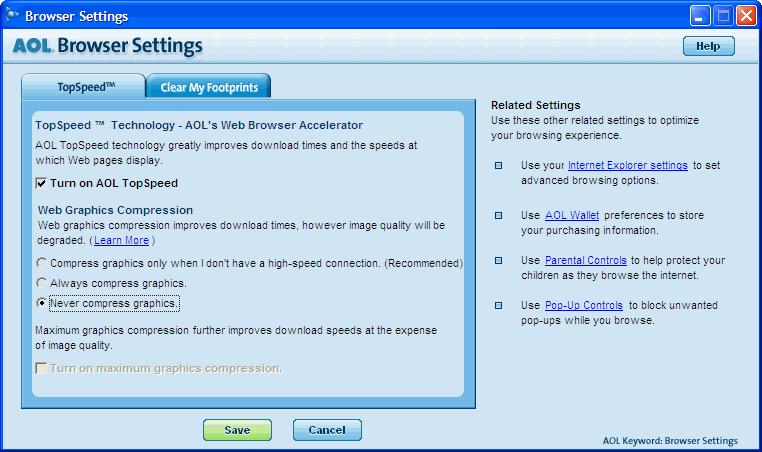The image size is (762, 452).
Task: Click AOL Keyword: Browser Settings text
Action: [670, 441]
